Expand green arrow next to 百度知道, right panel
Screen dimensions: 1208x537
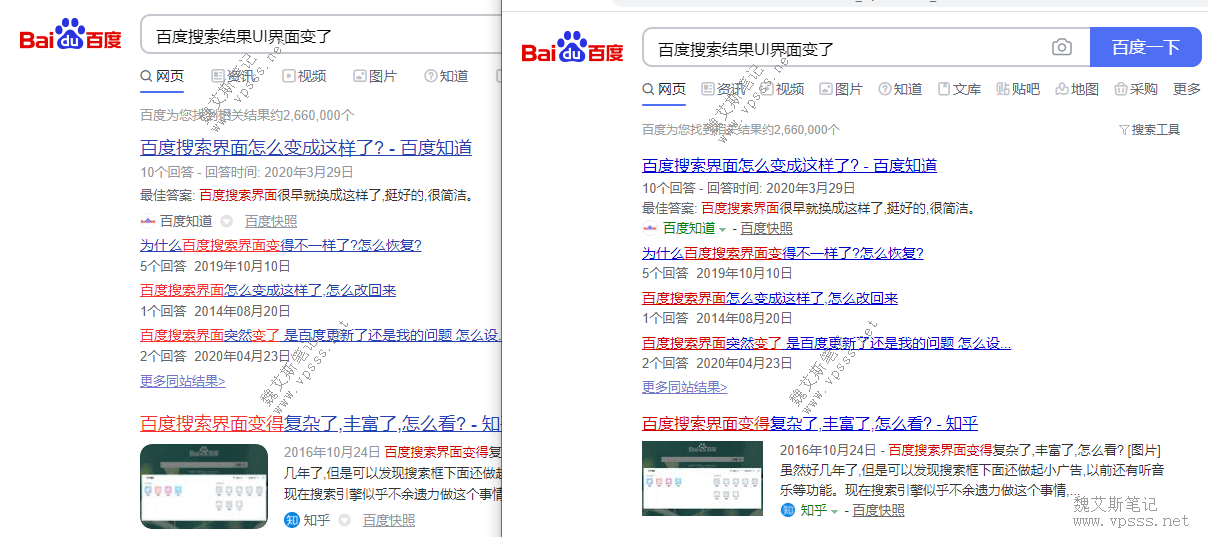coord(722,229)
